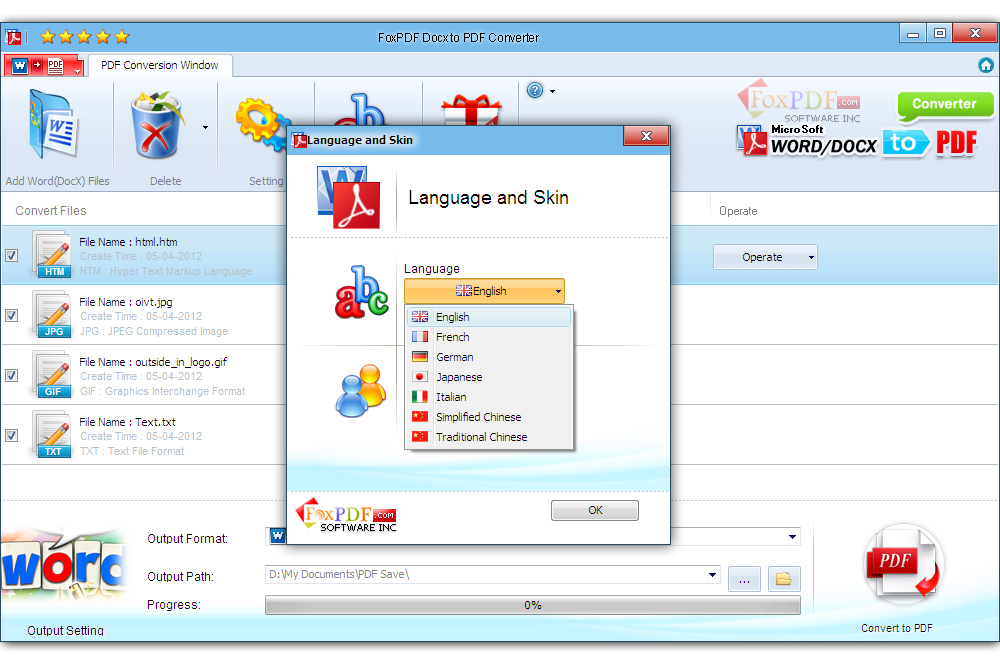Click the five-star rating in title bar

pos(85,37)
